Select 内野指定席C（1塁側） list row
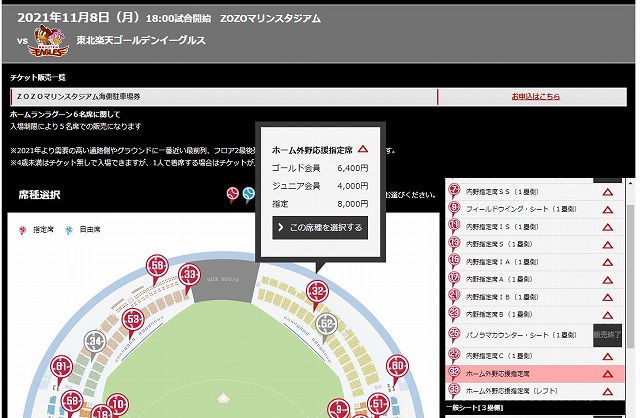The height and width of the screenshot is (418, 640). click(535, 356)
